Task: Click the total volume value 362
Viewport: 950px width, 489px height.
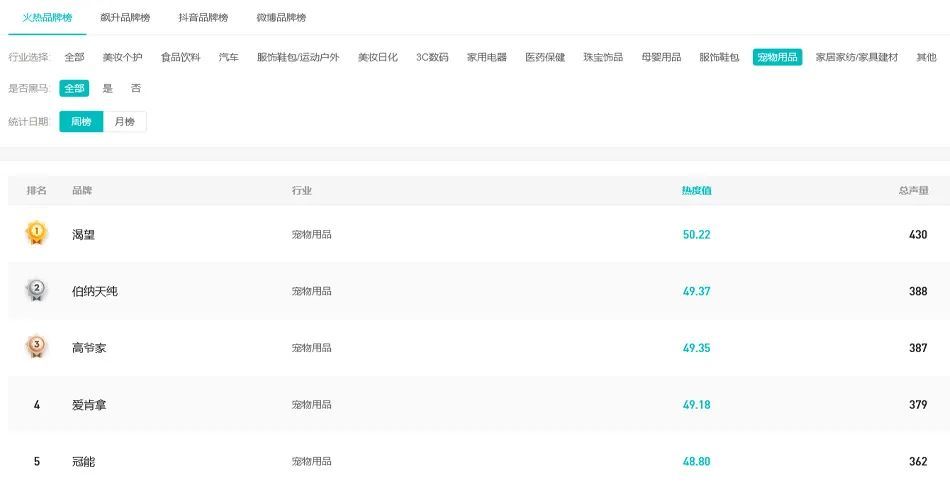Action: [918, 462]
